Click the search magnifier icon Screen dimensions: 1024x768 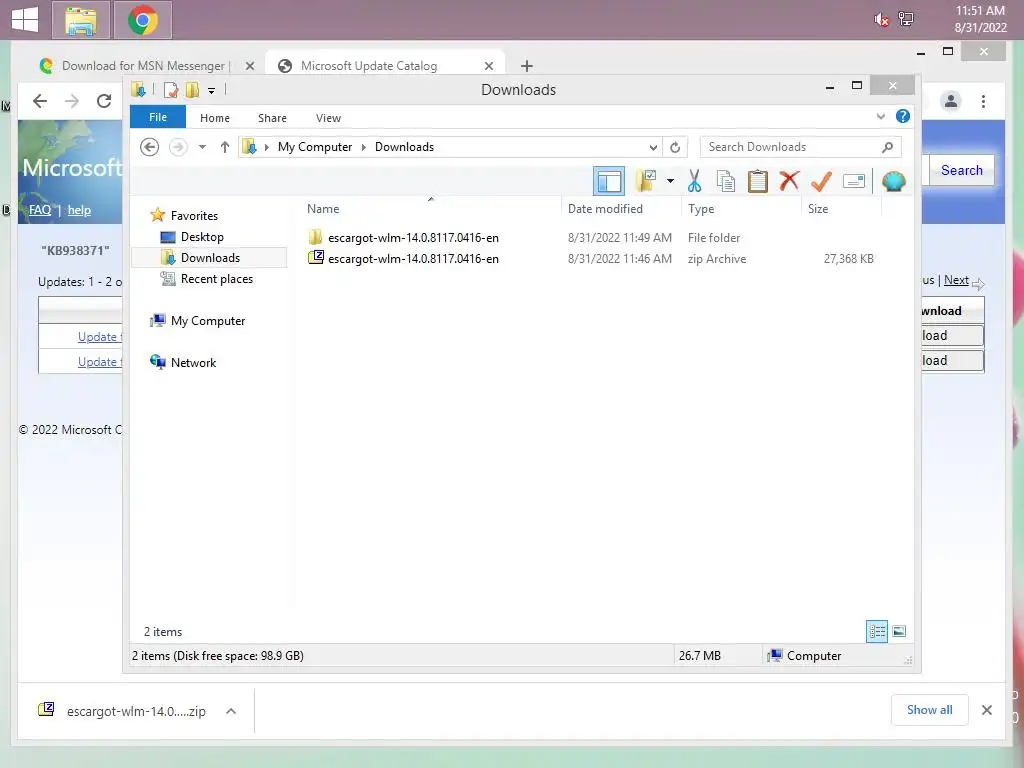[887, 147]
